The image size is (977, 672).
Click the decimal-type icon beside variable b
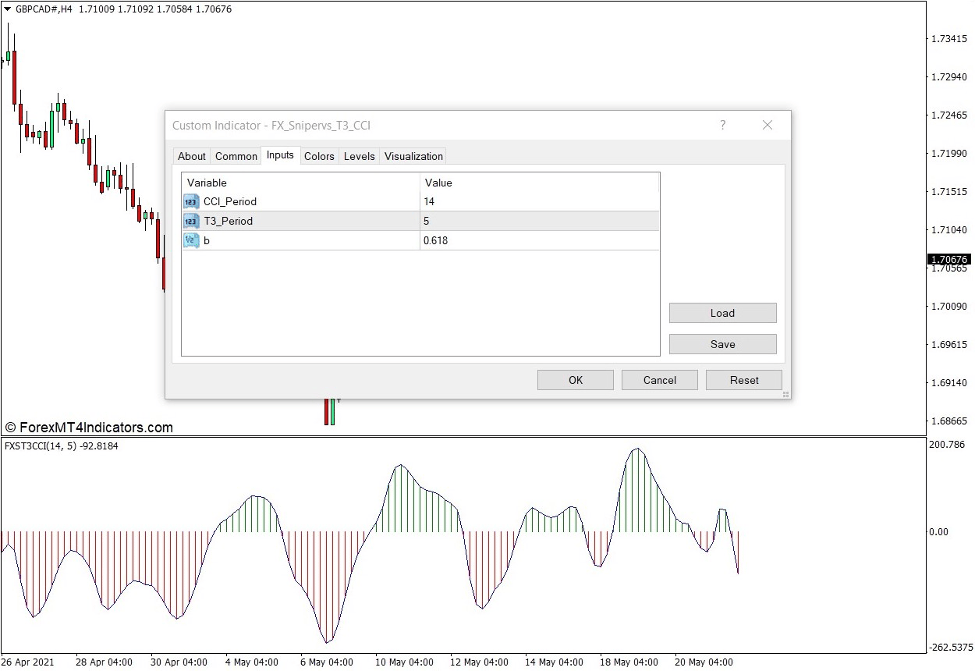[x=191, y=240]
